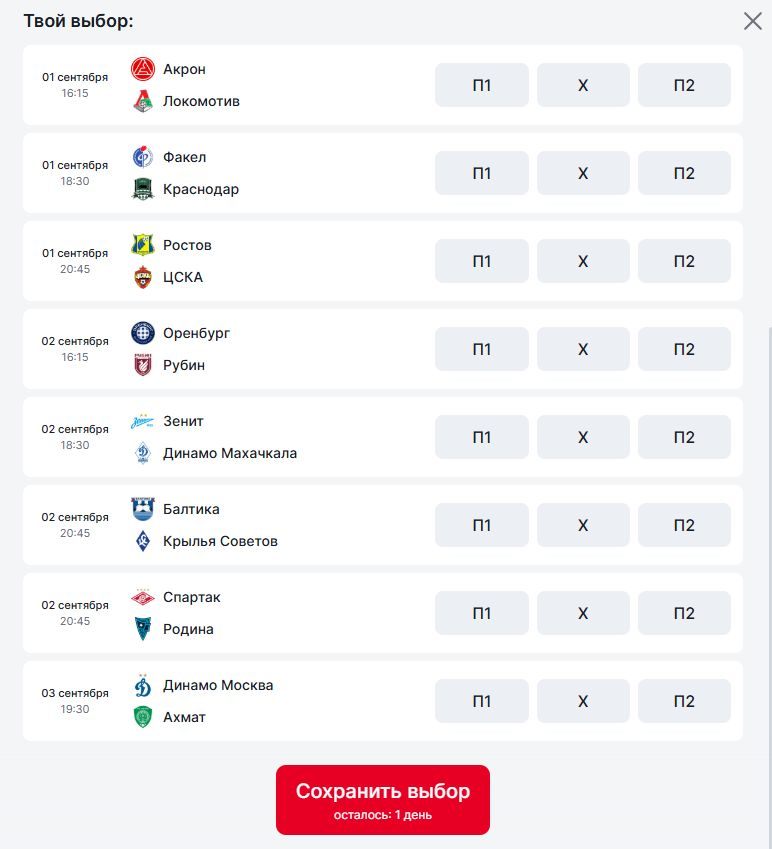Choose П1 for Динамо Москва vs Ахмат
Screen dimensions: 772x849
coord(482,701)
